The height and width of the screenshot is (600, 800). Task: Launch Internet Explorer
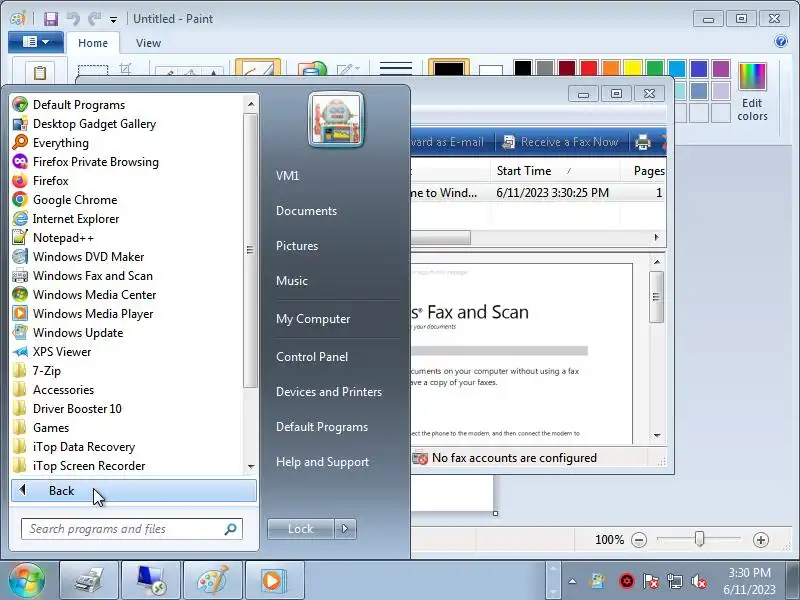[x=76, y=218]
